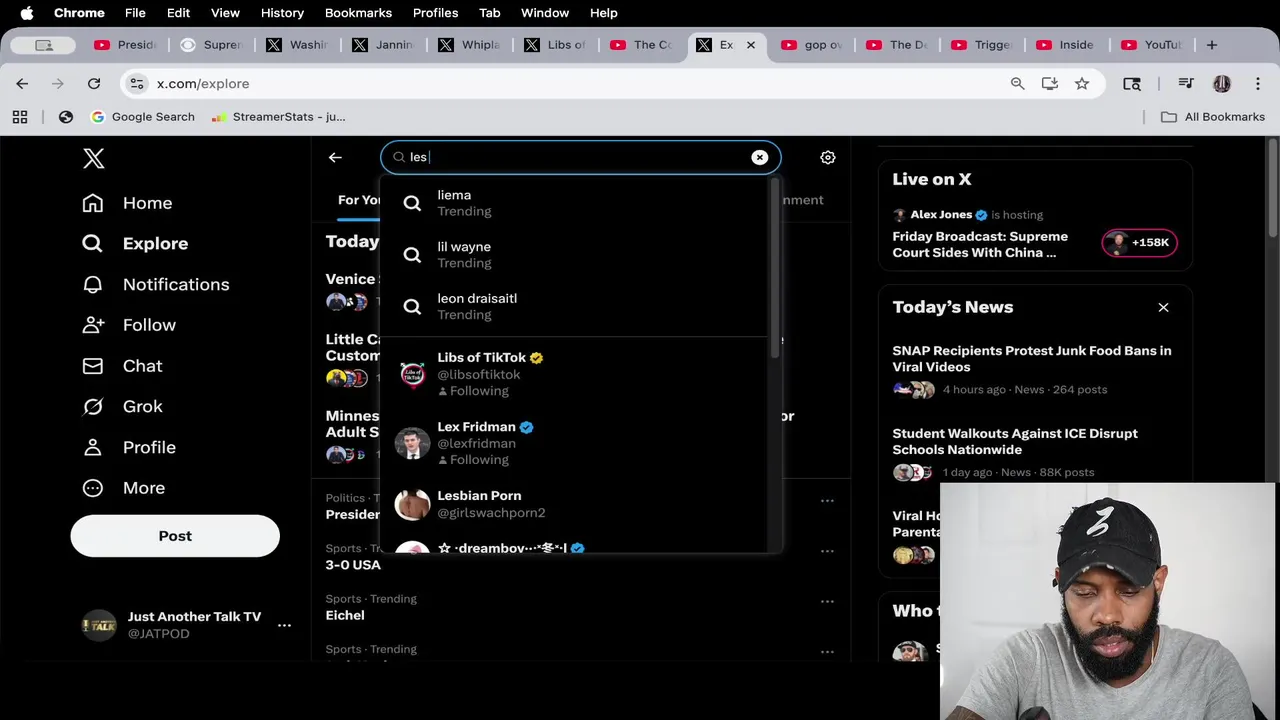Open More options in sidebar
Image resolution: width=1280 pixels, height=720 pixels.
(x=123, y=488)
